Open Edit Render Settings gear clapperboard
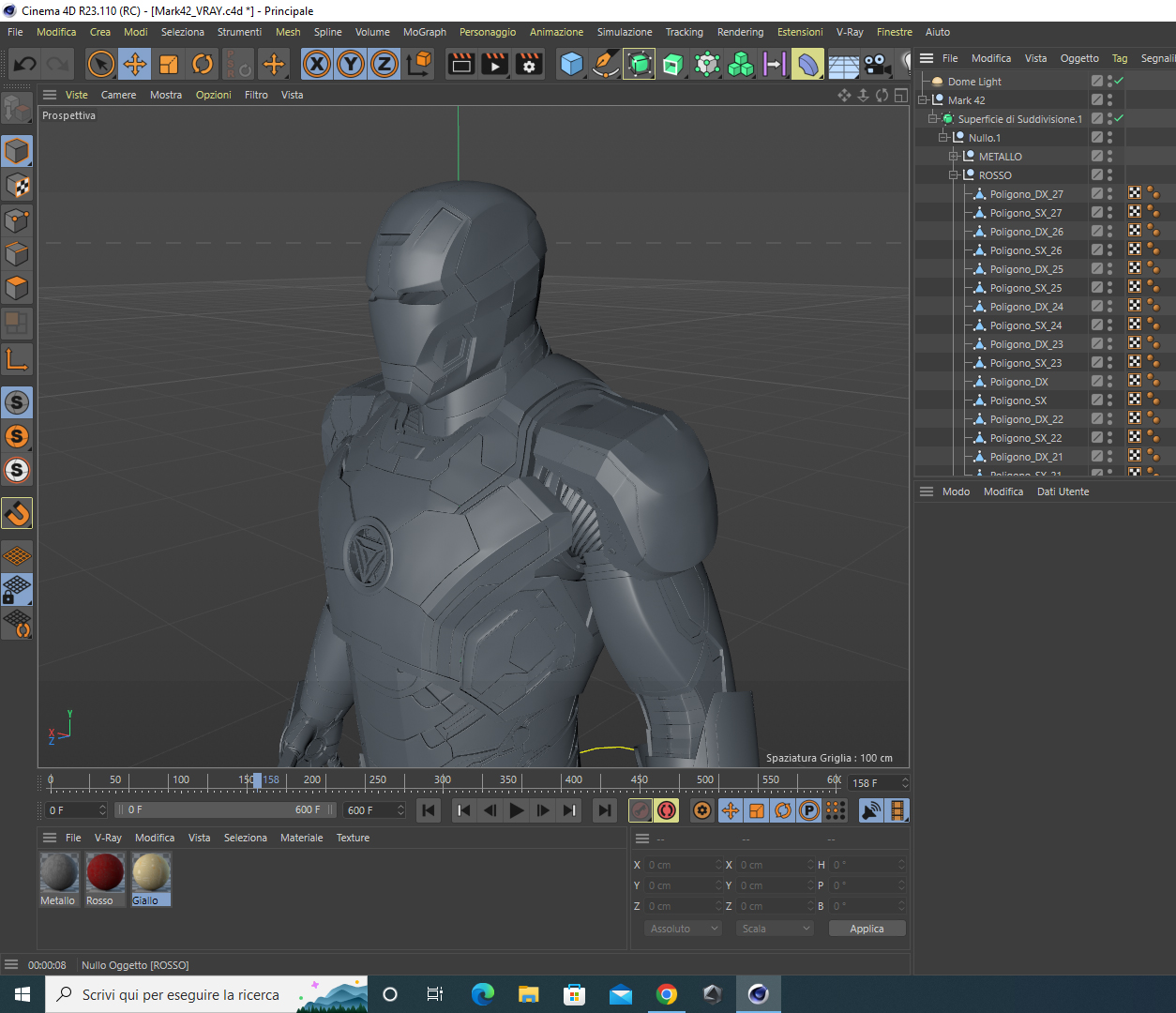This screenshot has height=1013, width=1176. click(x=530, y=64)
